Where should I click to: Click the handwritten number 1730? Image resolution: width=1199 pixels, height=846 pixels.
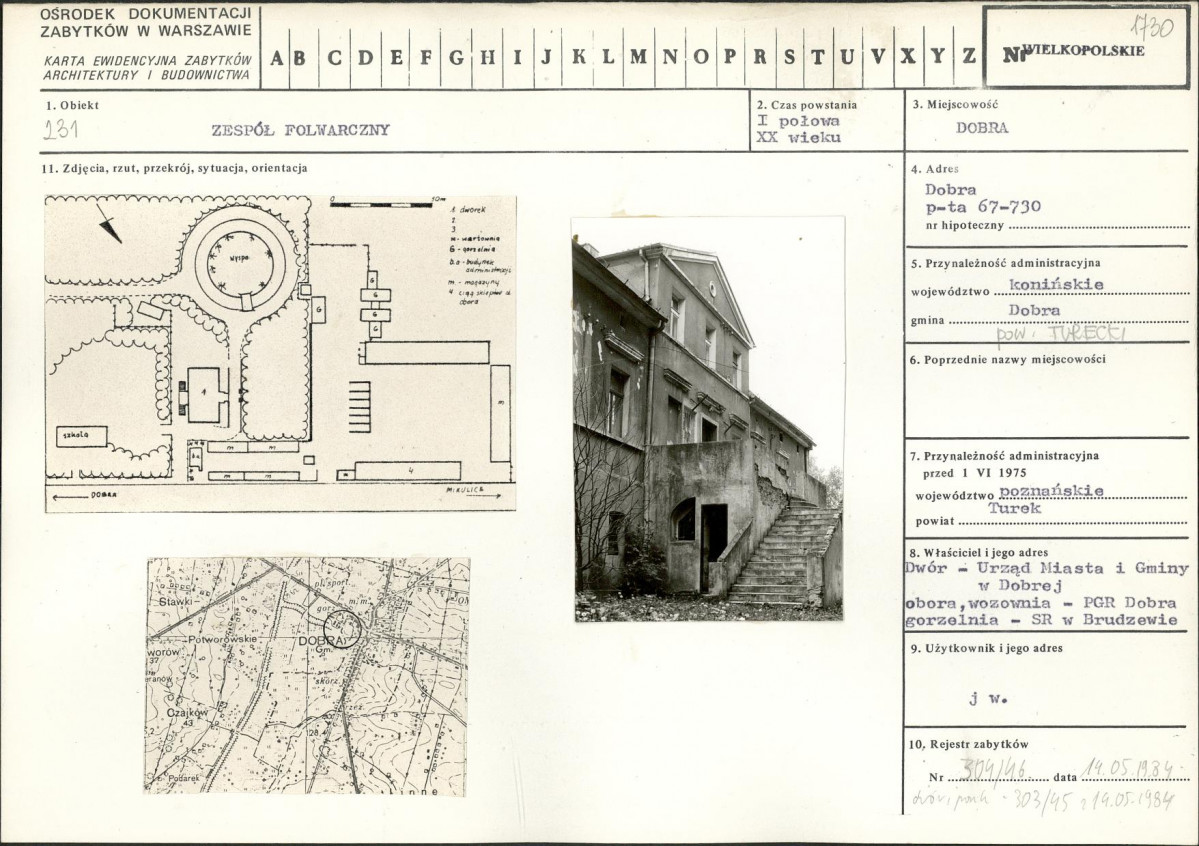point(1151,27)
